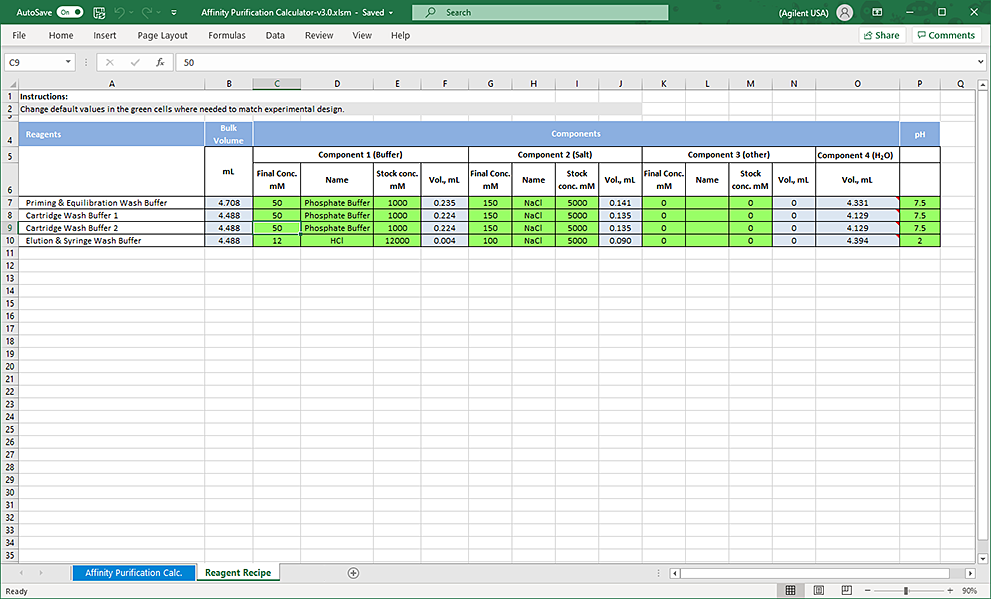Click the Insert Function fx icon
The width and height of the screenshot is (991, 599).
(160, 62)
